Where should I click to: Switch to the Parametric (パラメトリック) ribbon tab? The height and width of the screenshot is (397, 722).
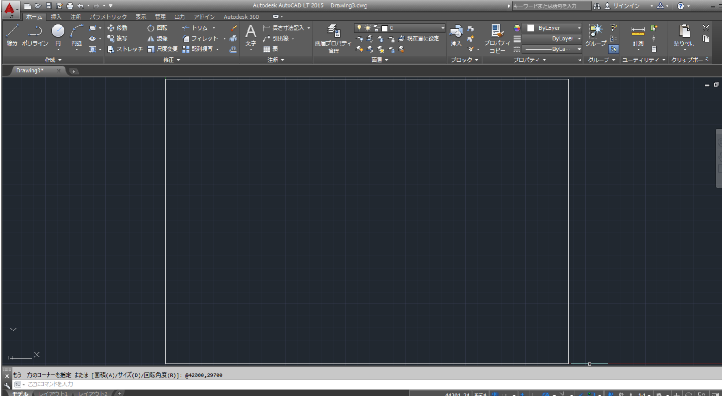click(x=108, y=17)
